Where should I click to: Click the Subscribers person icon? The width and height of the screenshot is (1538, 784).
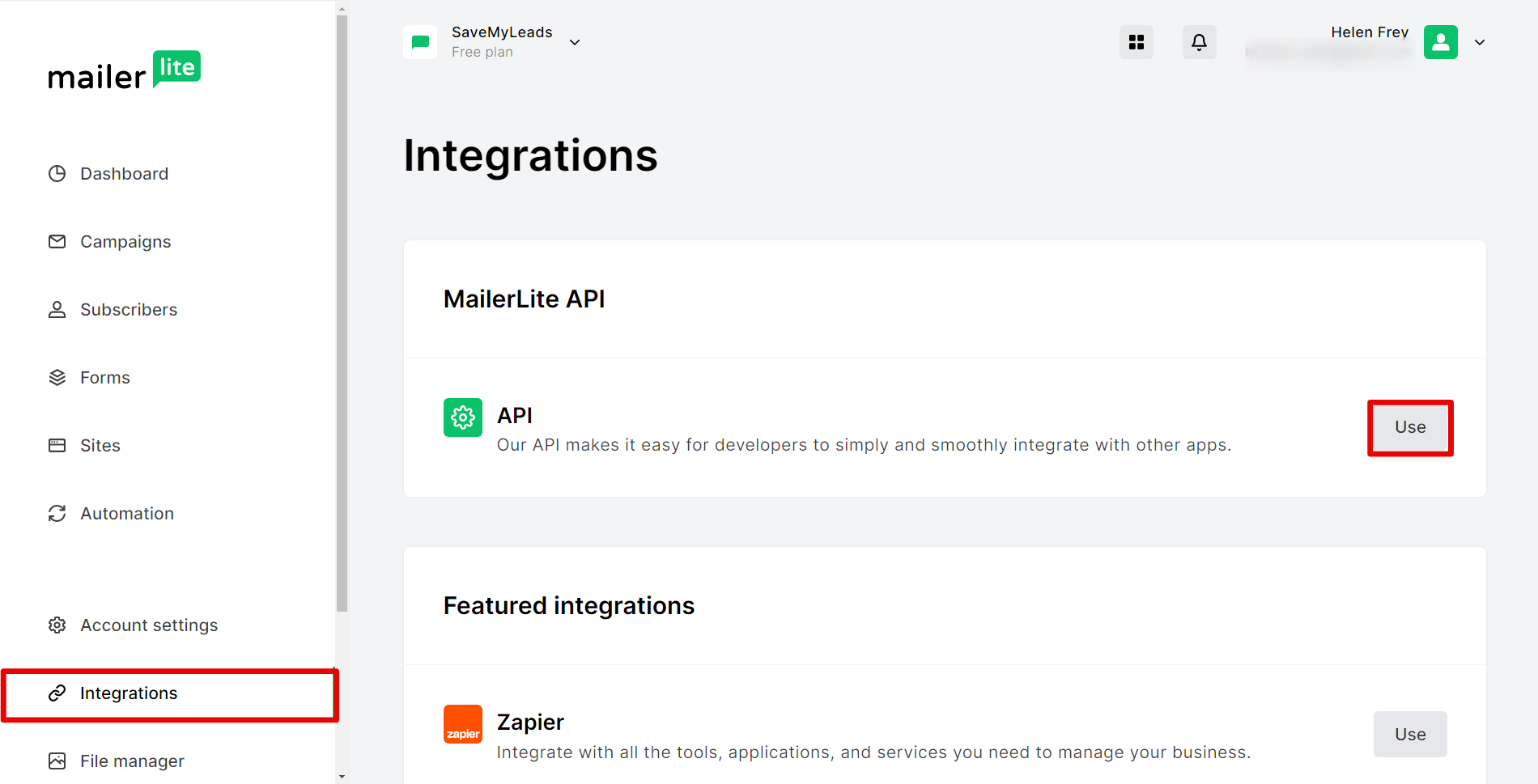point(57,310)
